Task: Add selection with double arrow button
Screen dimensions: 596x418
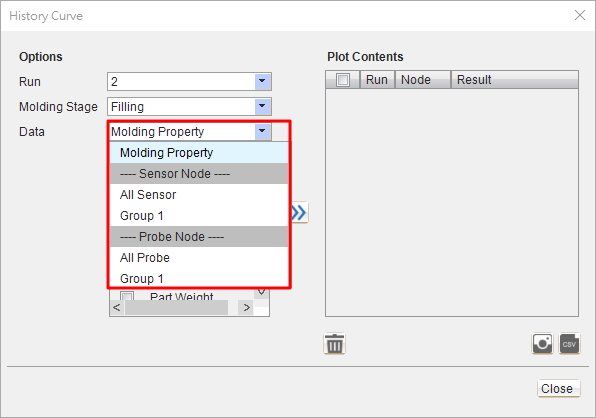Action: (x=300, y=212)
